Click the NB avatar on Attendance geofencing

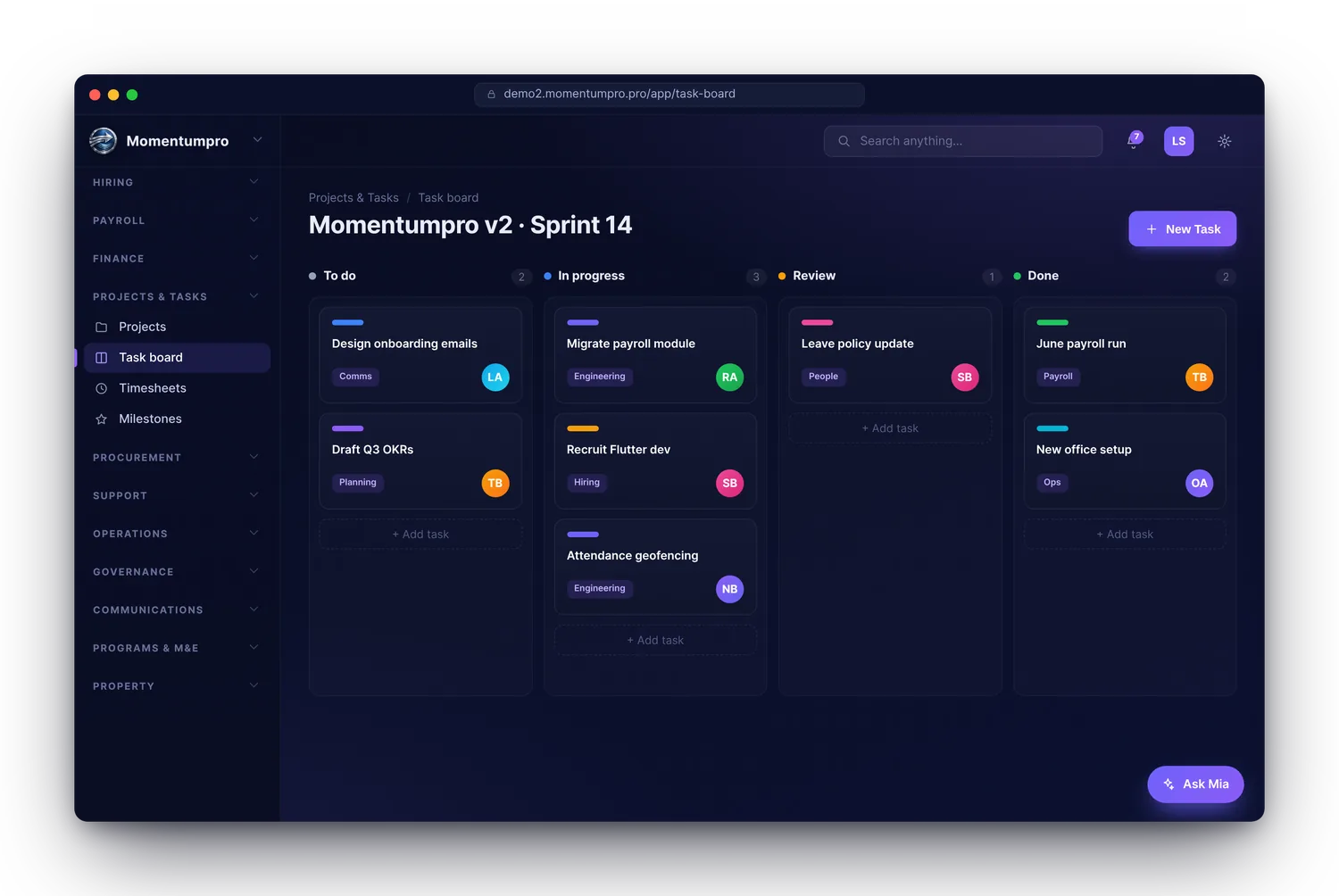(730, 589)
